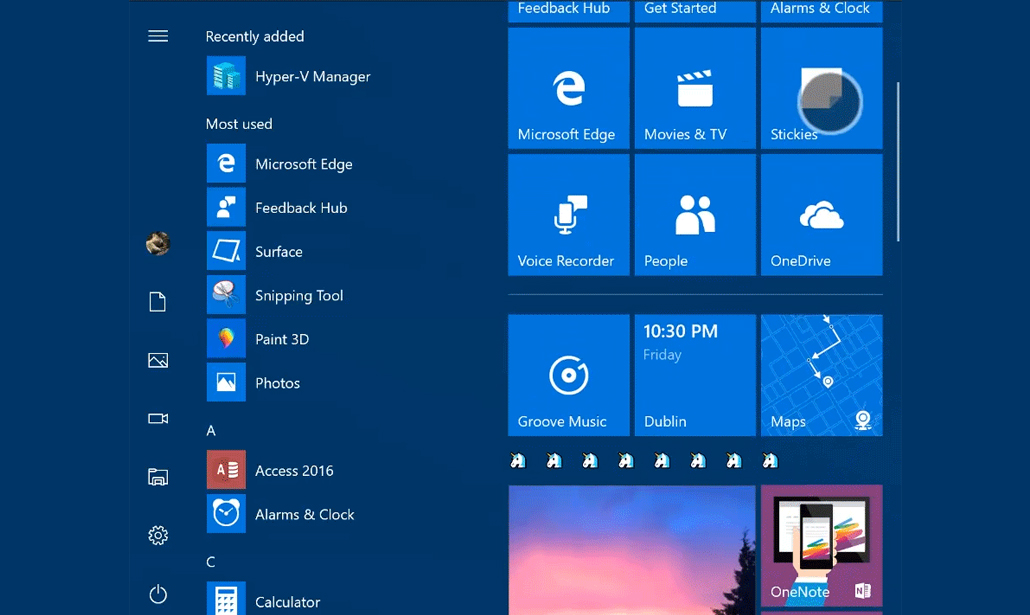This screenshot has width=1030, height=615.
Task: Open the Voice Recorder tile
Action: [569, 215]
